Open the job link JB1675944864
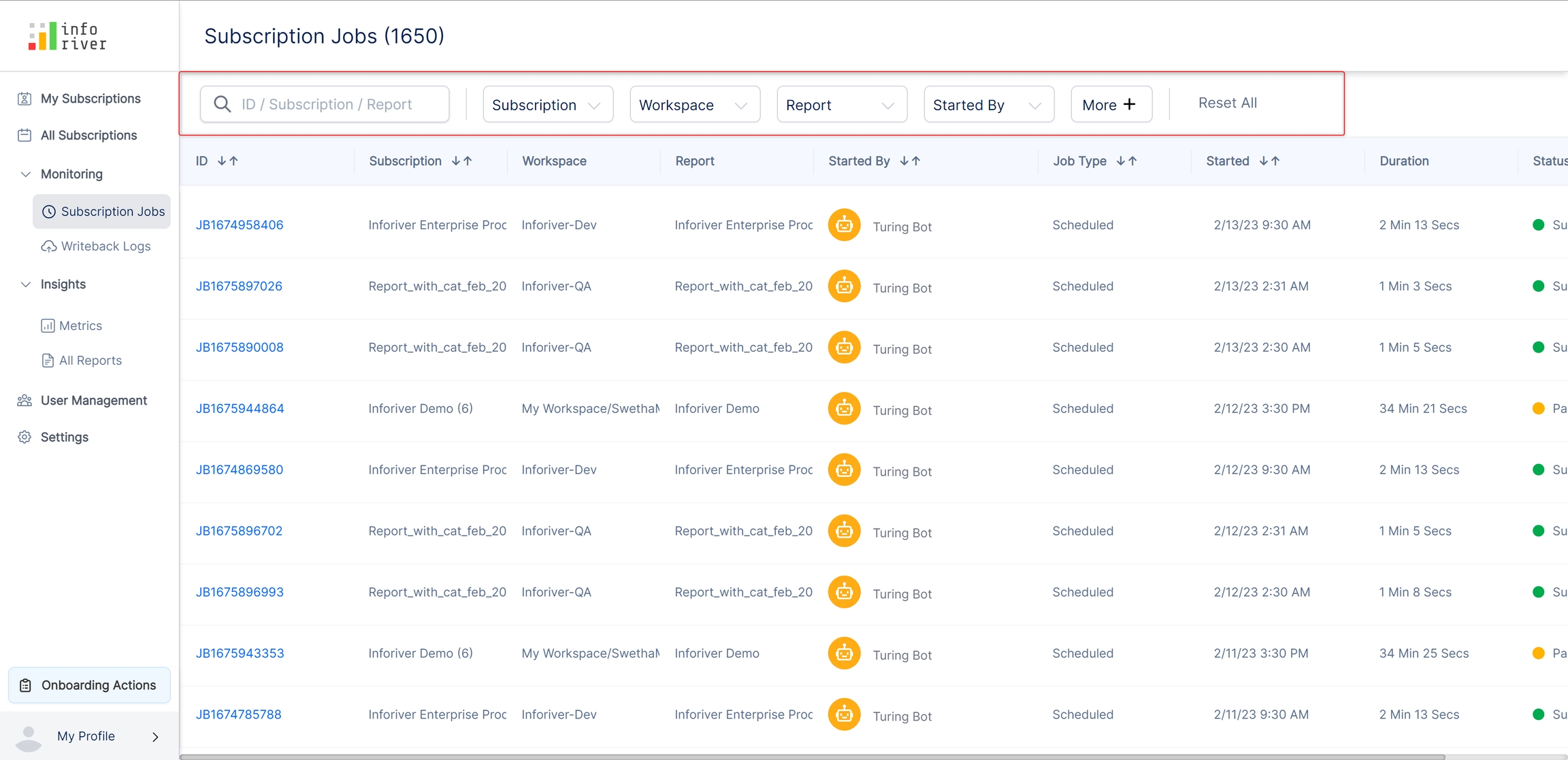Image resolution: width=1568 pixels, height=760 pixels. click(240, 409)
